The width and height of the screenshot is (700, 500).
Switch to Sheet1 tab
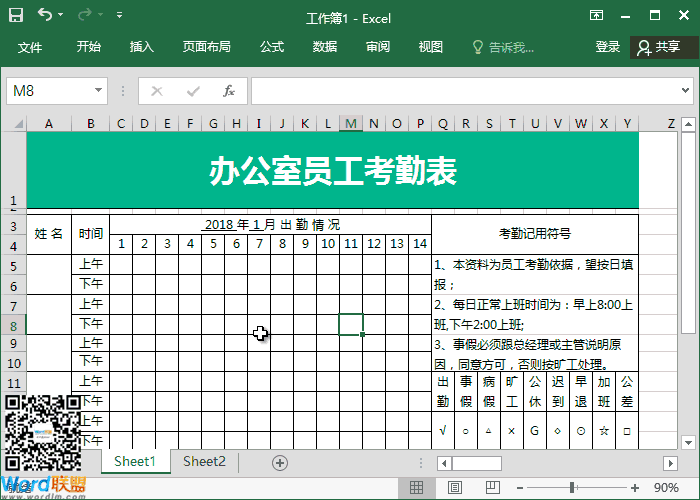135,461
